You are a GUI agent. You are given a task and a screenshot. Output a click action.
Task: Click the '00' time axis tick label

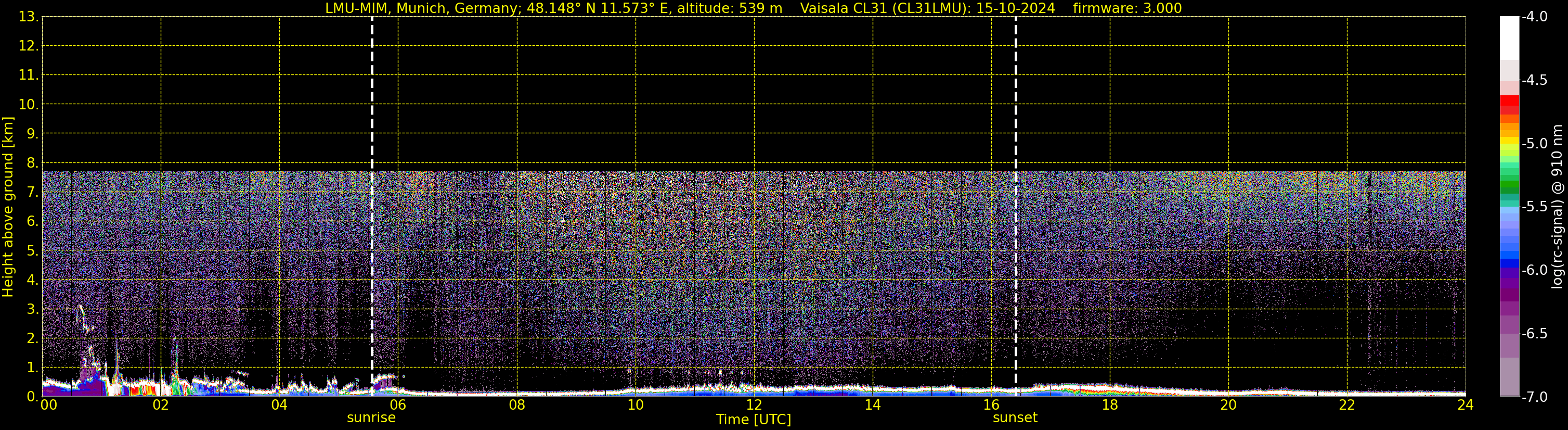pos(48,405)
